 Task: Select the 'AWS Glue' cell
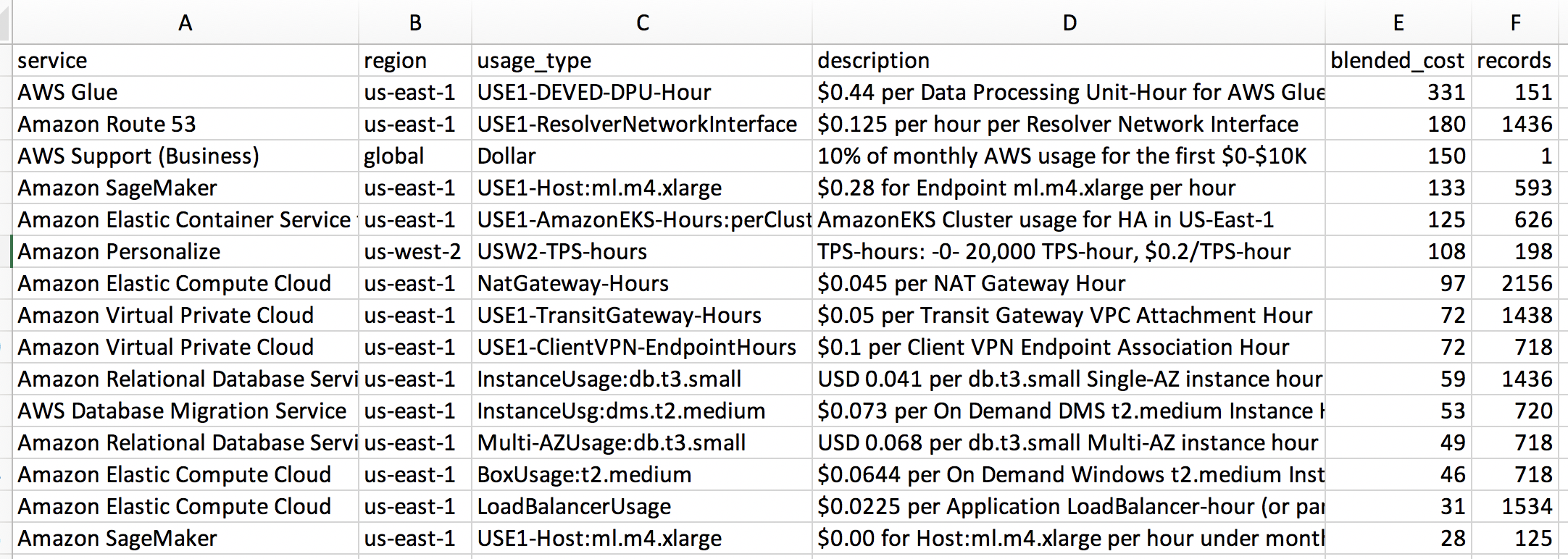pyautogui.click(x=185, y=93)
